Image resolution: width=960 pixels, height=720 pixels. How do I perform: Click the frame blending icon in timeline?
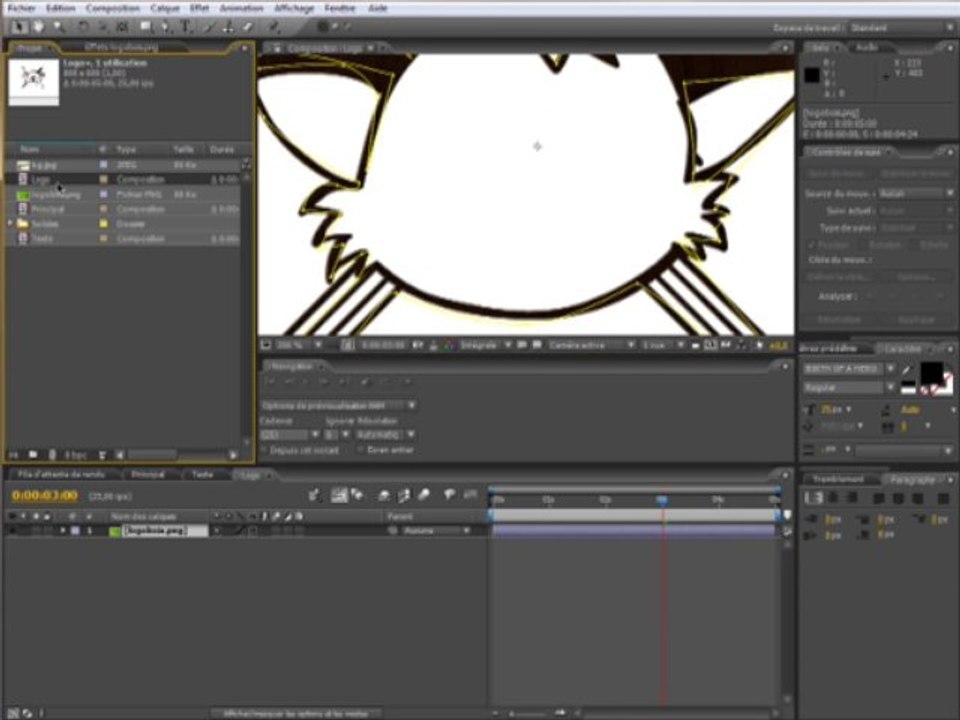(x=403, y=495)
